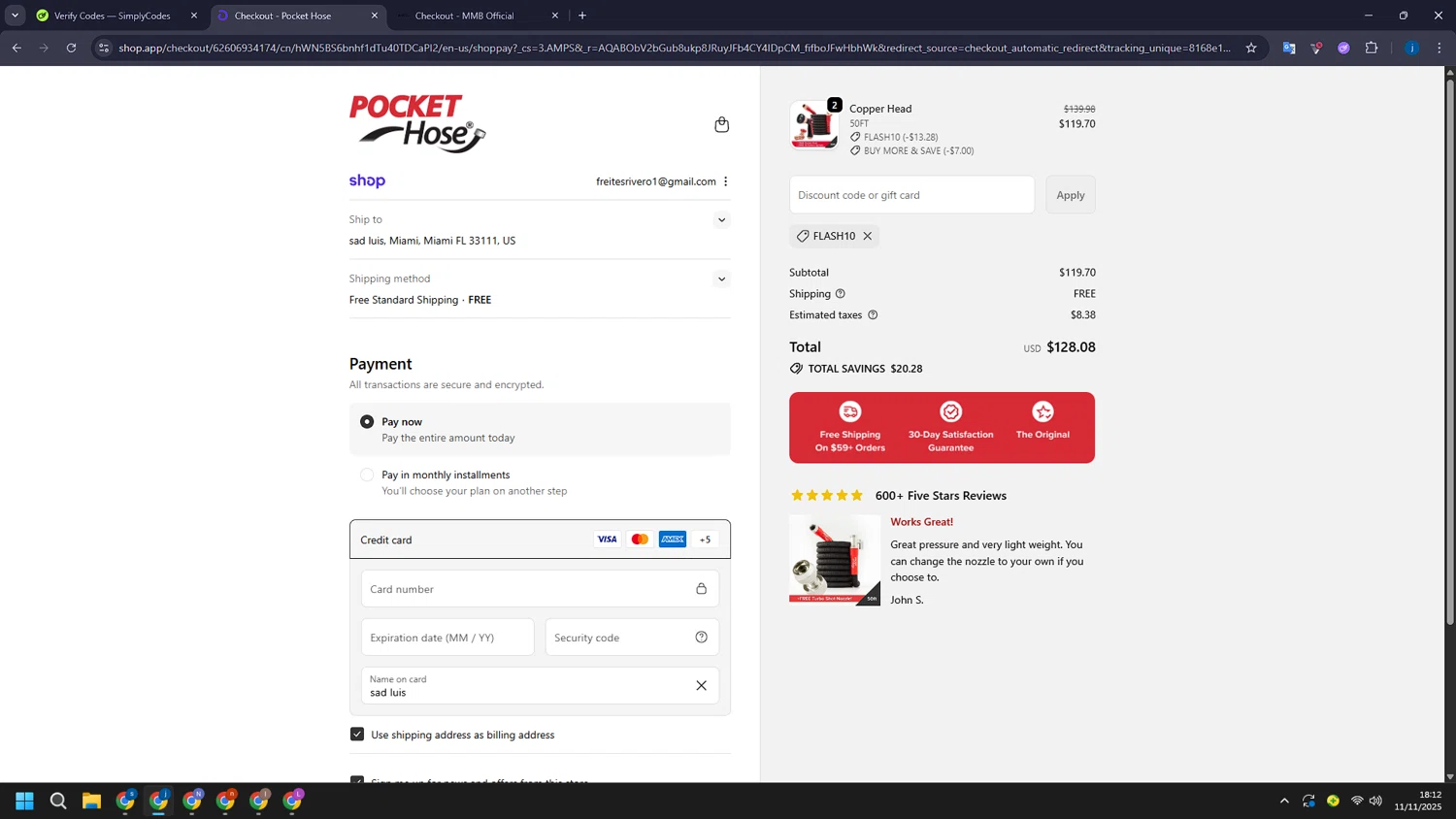Viewport: 1456px width, 819px height.
Task: Open the Extensions puzzle icon
Action: (1372, 48)
